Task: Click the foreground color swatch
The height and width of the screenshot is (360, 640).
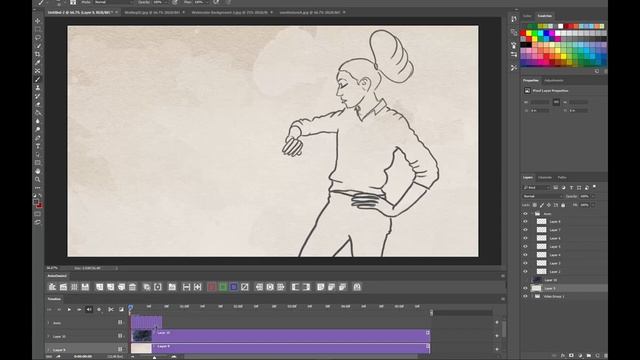Action: (36, 202)
